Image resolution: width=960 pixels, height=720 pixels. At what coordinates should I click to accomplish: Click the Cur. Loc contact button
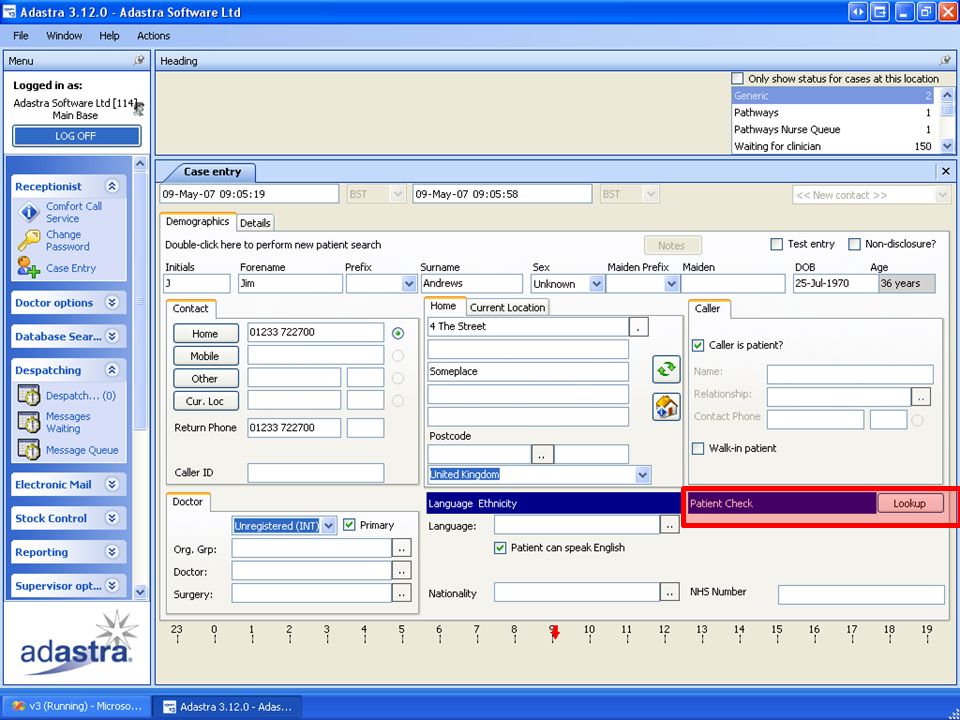(x=205, y=402)
